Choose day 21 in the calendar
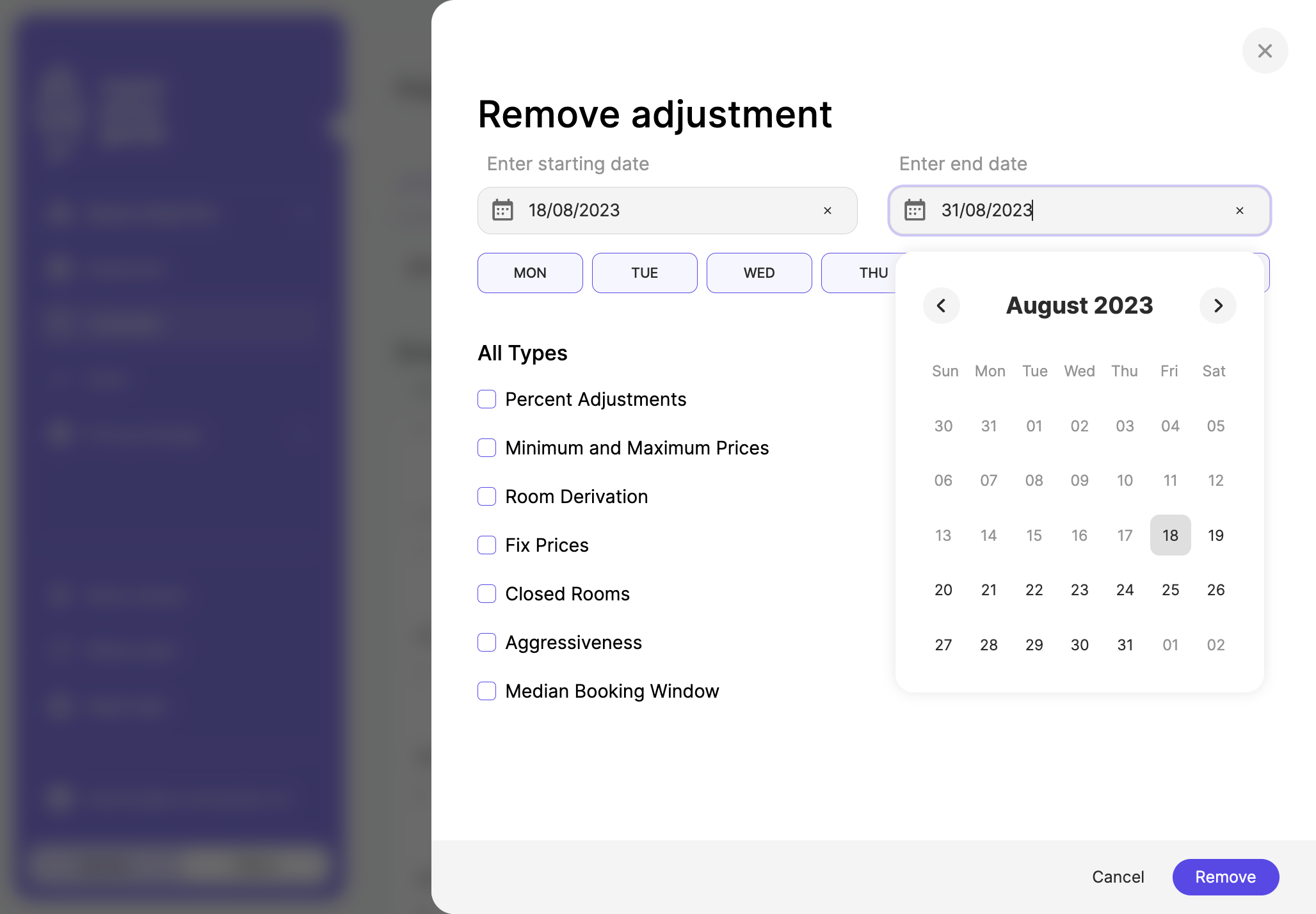Image resolution: width=1316 pixels, height=914 pixels. tap(988, 589)
